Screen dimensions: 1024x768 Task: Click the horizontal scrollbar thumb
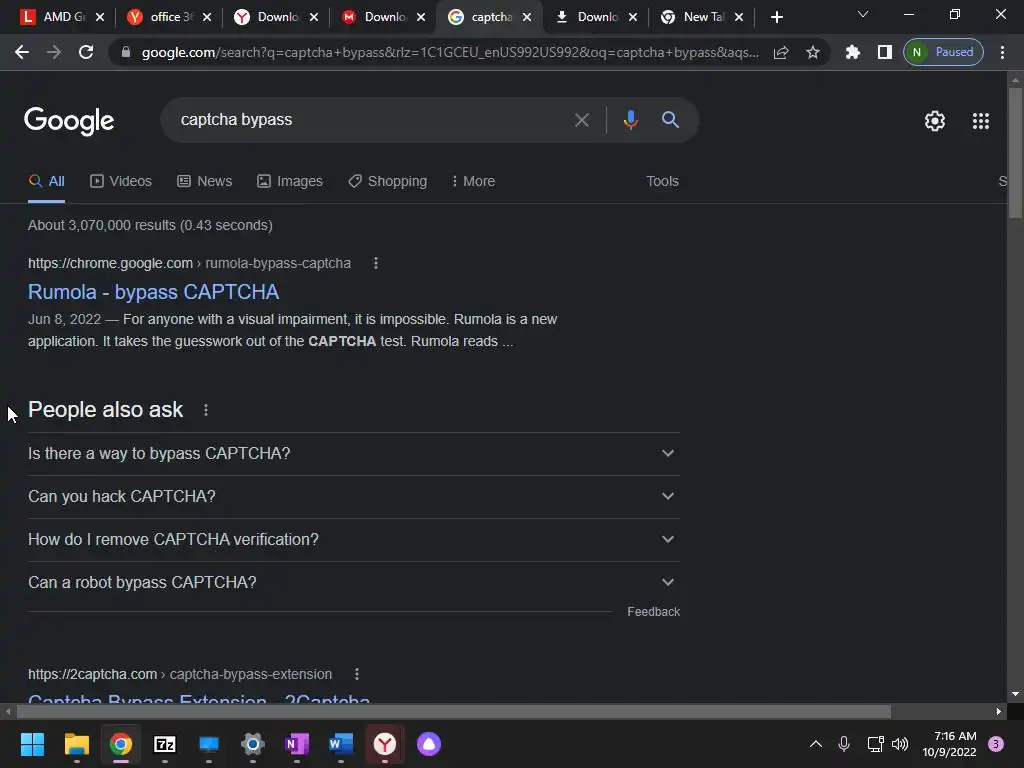click(x=454, y=711)
